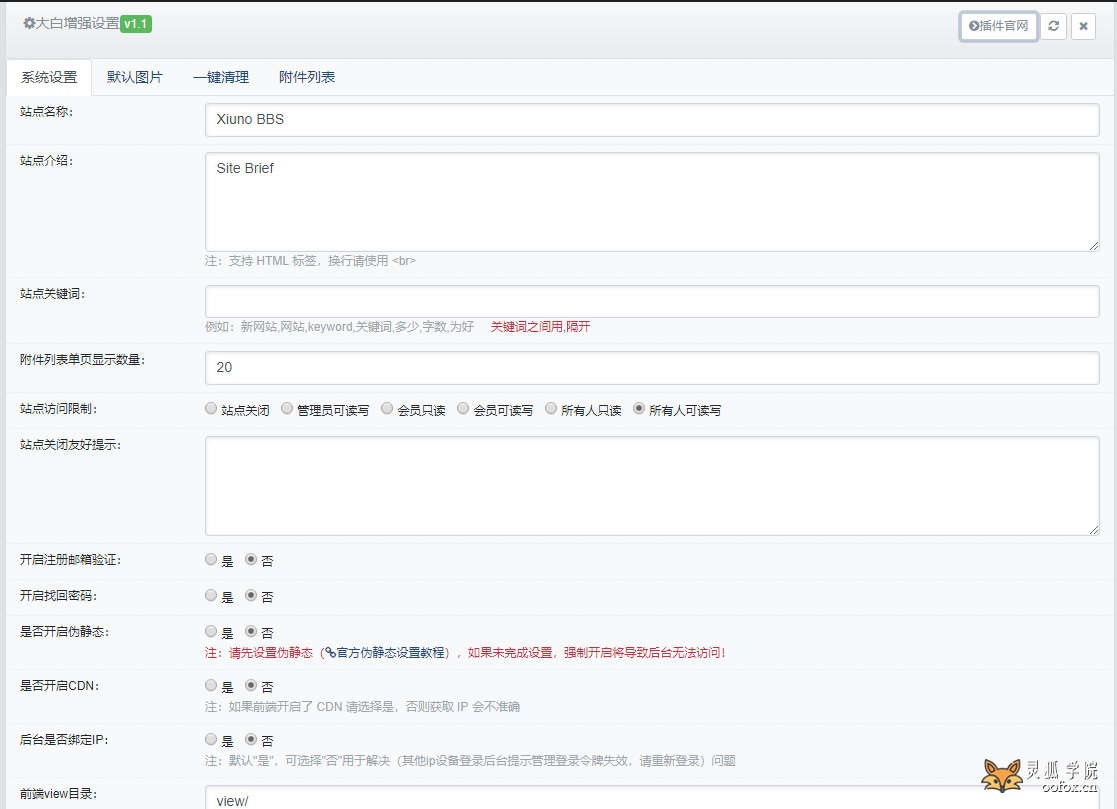Switch to the 默认图片 tab
Image resolution: width=1117 pixels, height=809 pixels.
pyautogui.click(x=135, y=77)
